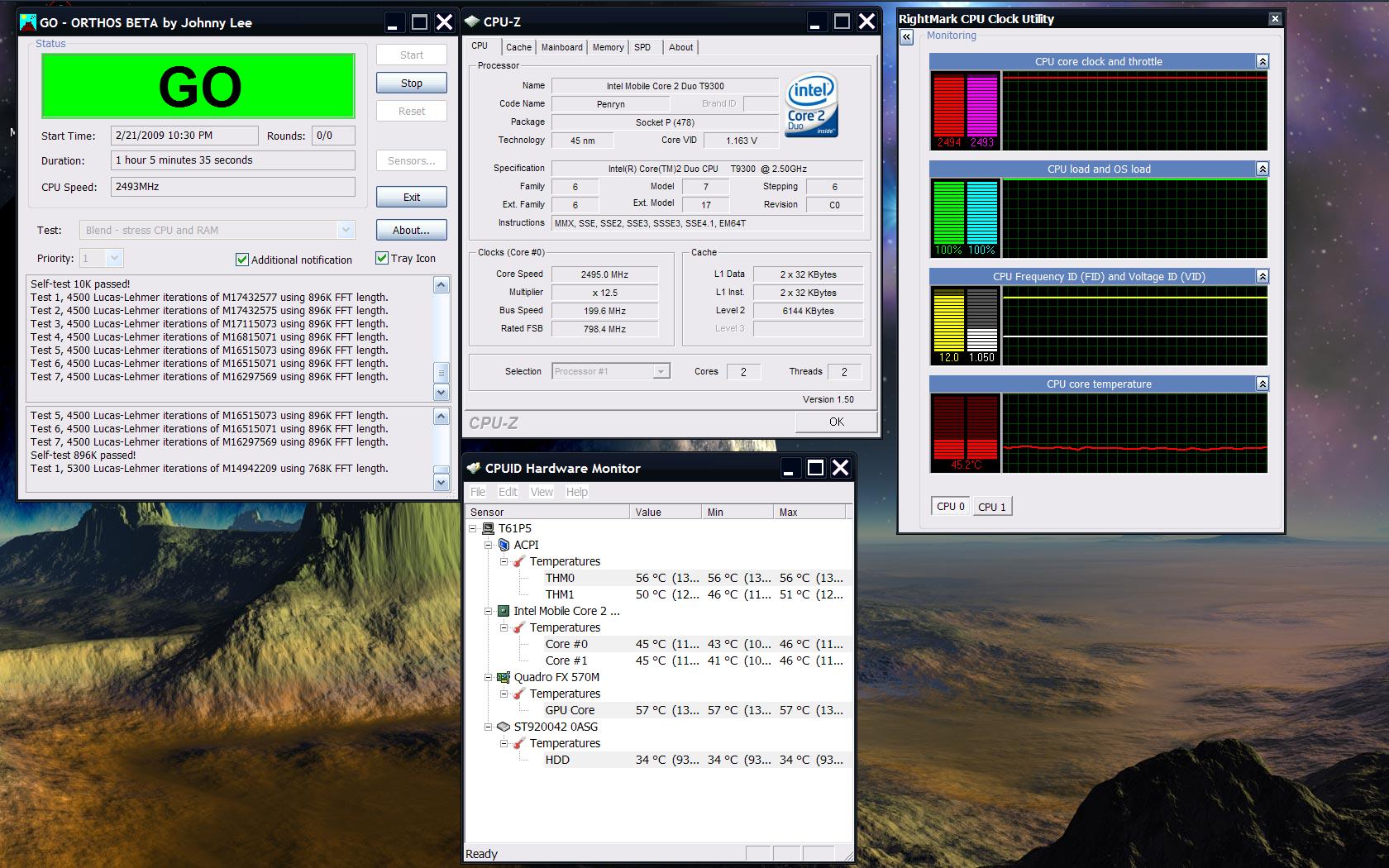This screenshot has width=1389, height=868.
Task: Open the Test type dropdown in ORTHOS
Action: pos(346,230)
